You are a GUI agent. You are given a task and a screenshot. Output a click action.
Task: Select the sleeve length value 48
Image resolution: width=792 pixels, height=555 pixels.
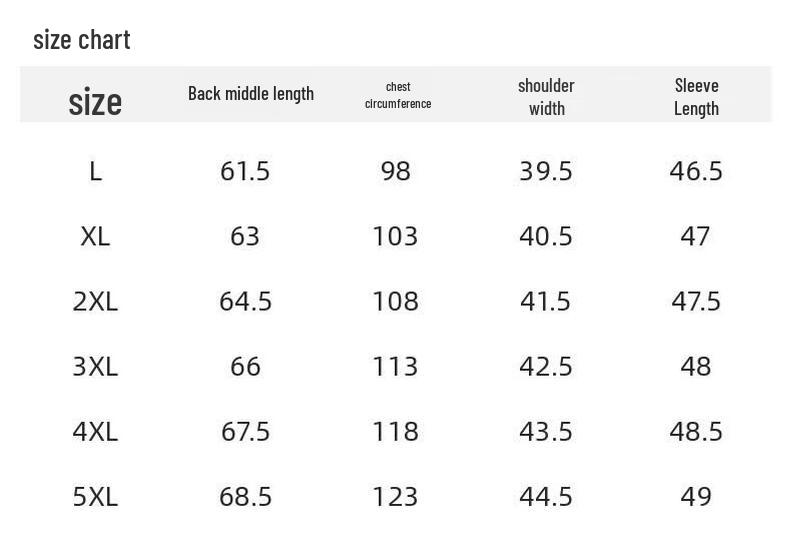tap(696, 366)
